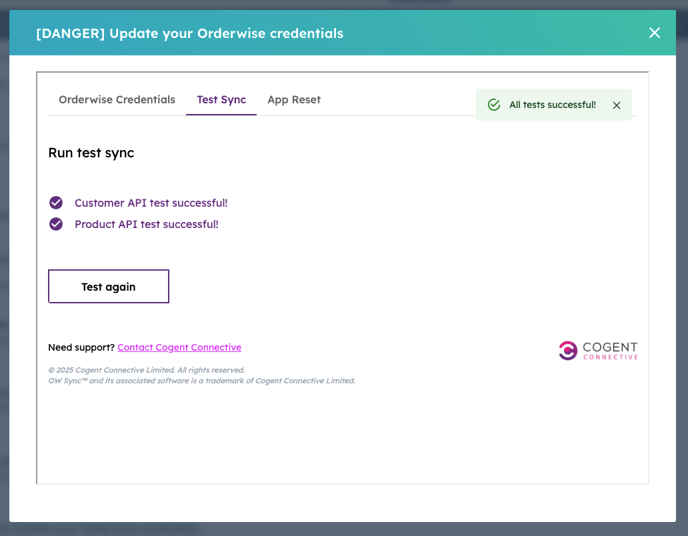Click the 2025 Cogent Connective copyright line

[x=147, y=370]
